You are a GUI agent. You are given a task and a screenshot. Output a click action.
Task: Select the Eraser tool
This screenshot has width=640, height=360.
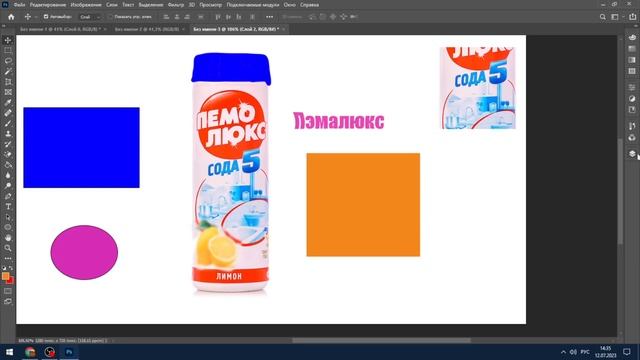click(8, 155)
